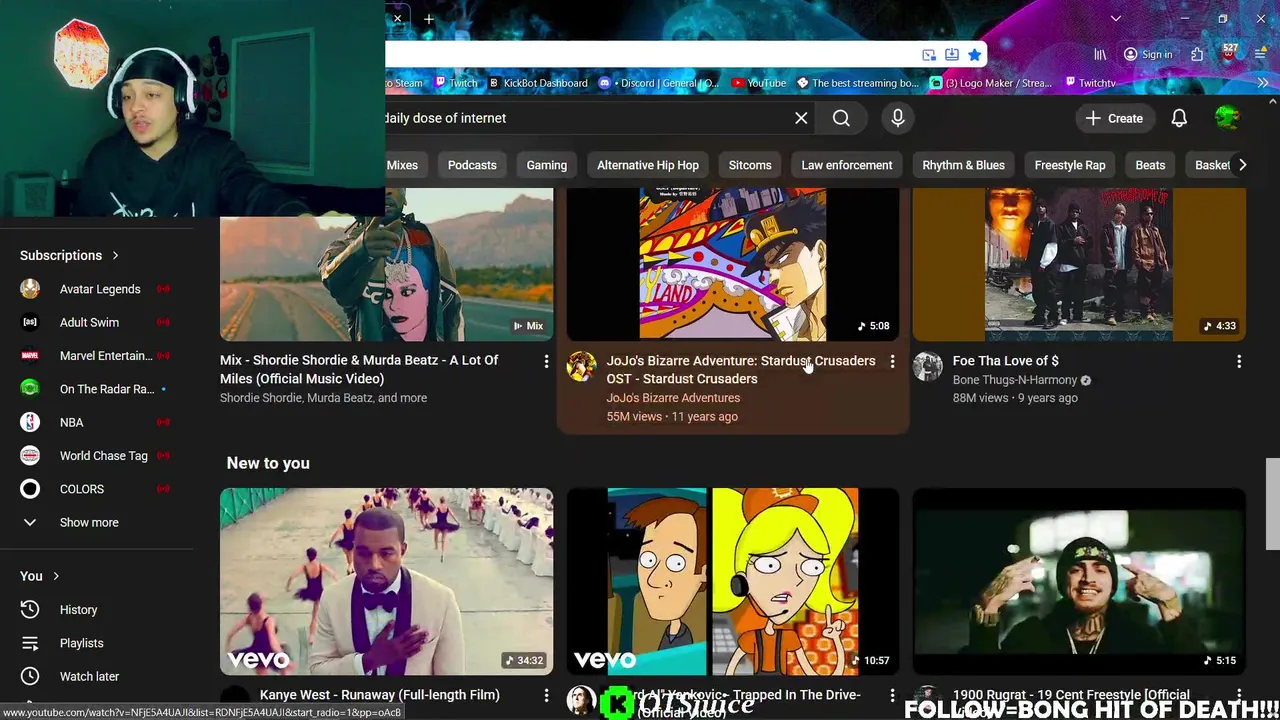Click the browser Sign in button
The width and height of the screenshot is (1280, 720).
[1147, 55]
